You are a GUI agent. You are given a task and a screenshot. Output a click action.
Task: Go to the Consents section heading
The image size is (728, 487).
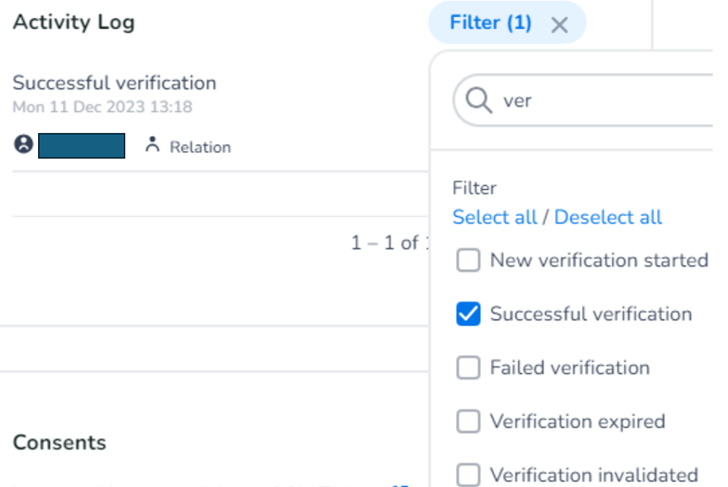(59, 442)
